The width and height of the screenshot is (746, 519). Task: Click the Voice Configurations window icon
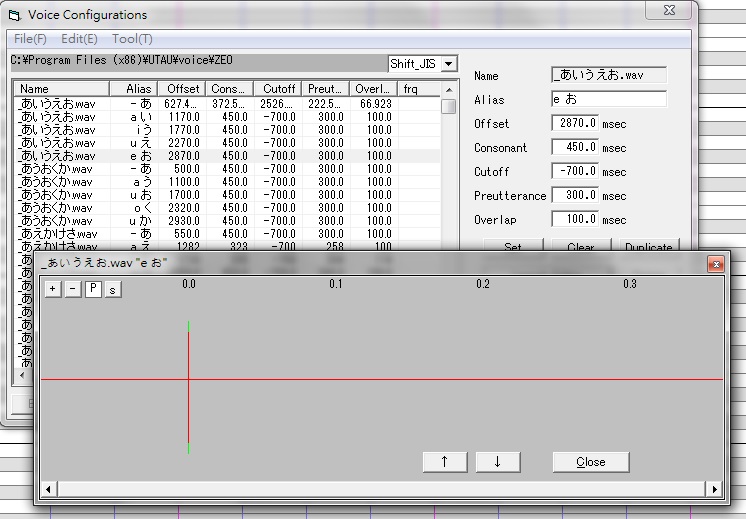[15, 15]
